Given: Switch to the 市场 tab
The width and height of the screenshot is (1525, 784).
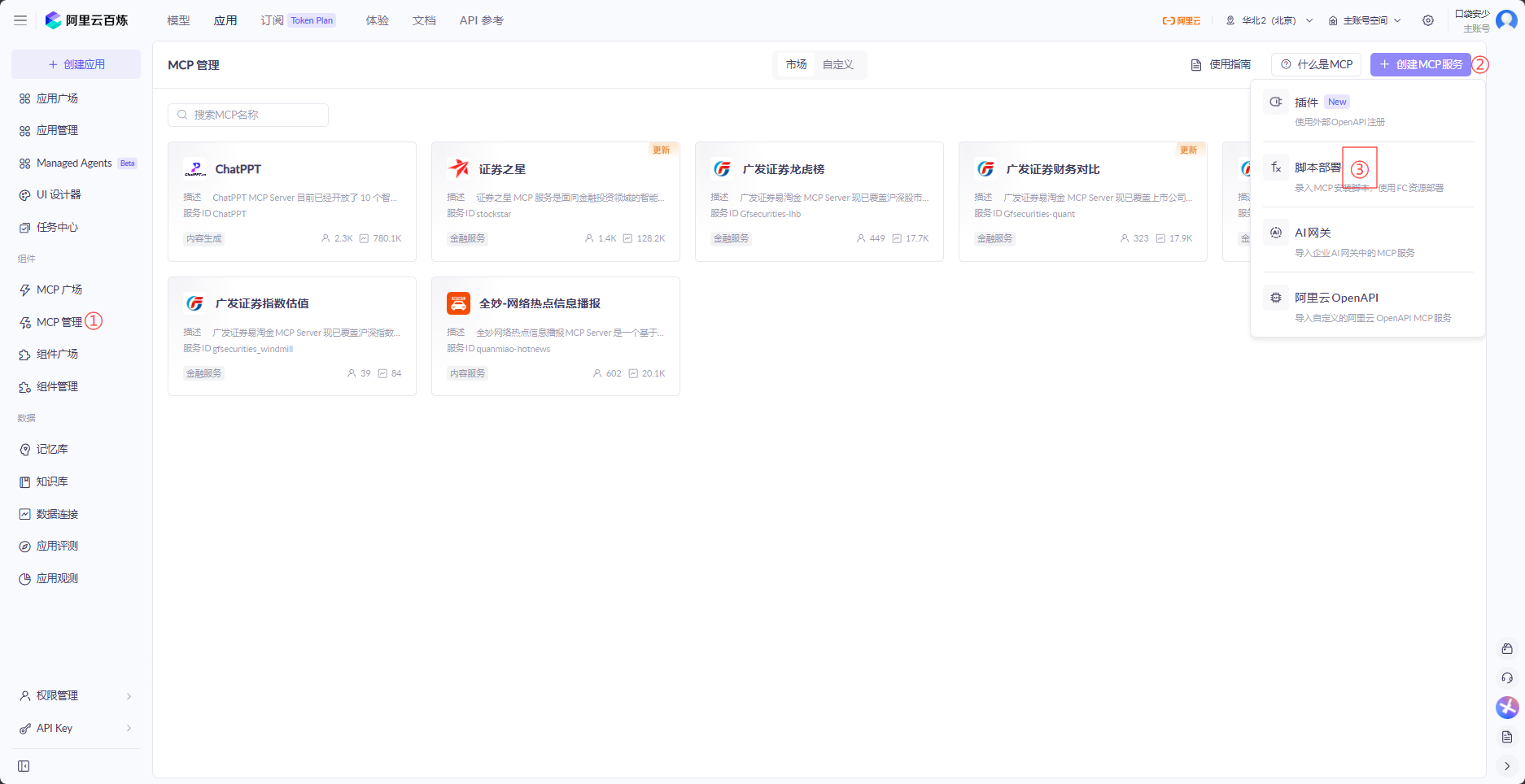Looking at the screenshot, I should tap(797, 64).
